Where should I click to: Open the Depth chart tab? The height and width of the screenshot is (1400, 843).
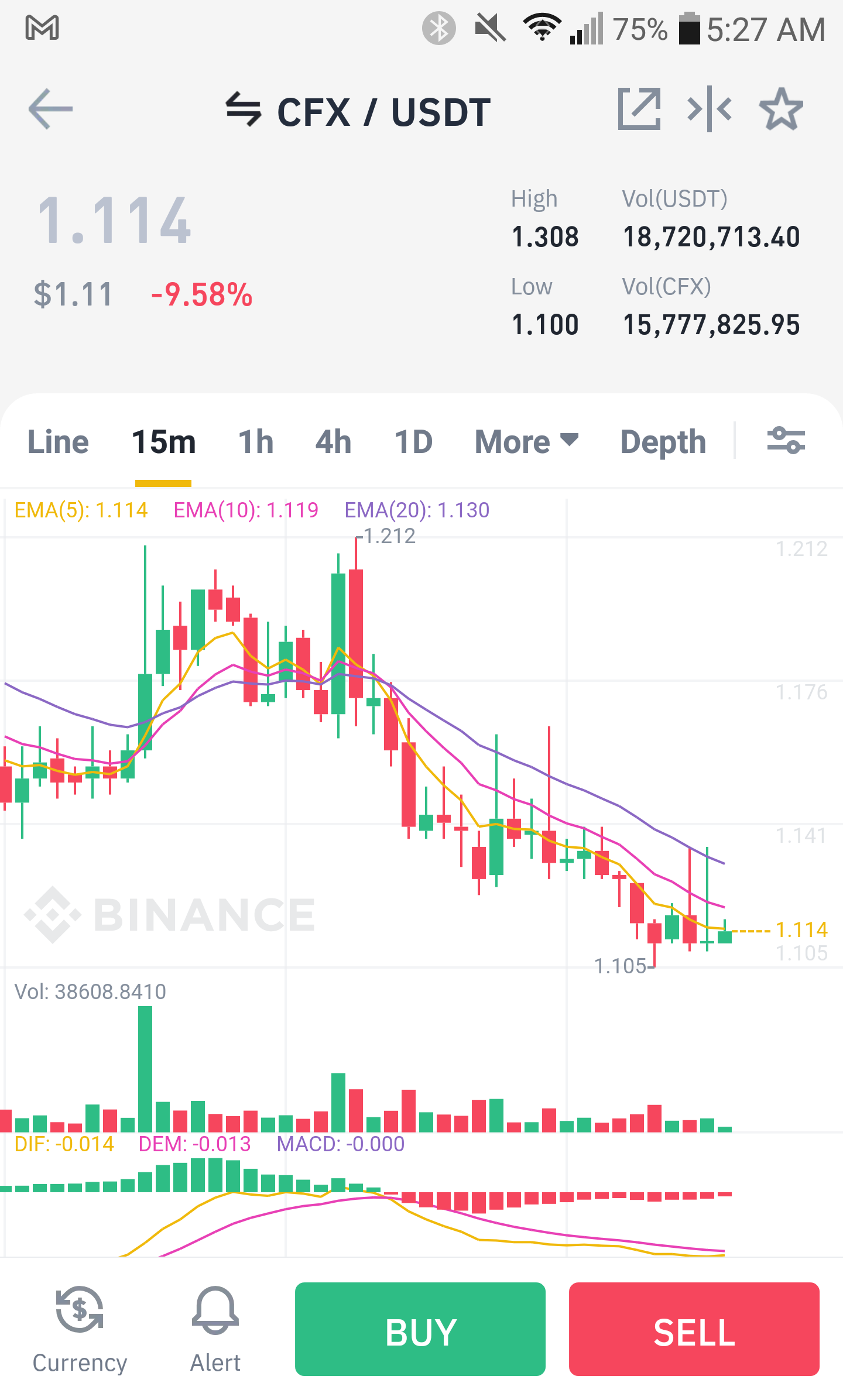(x=663, y=441)
